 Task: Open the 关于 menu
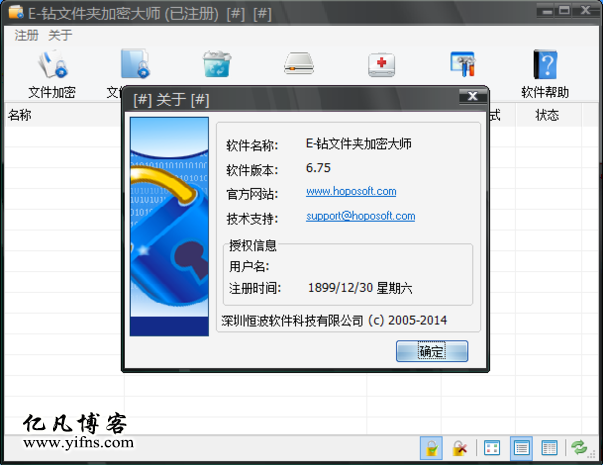(x=60, y=35)
